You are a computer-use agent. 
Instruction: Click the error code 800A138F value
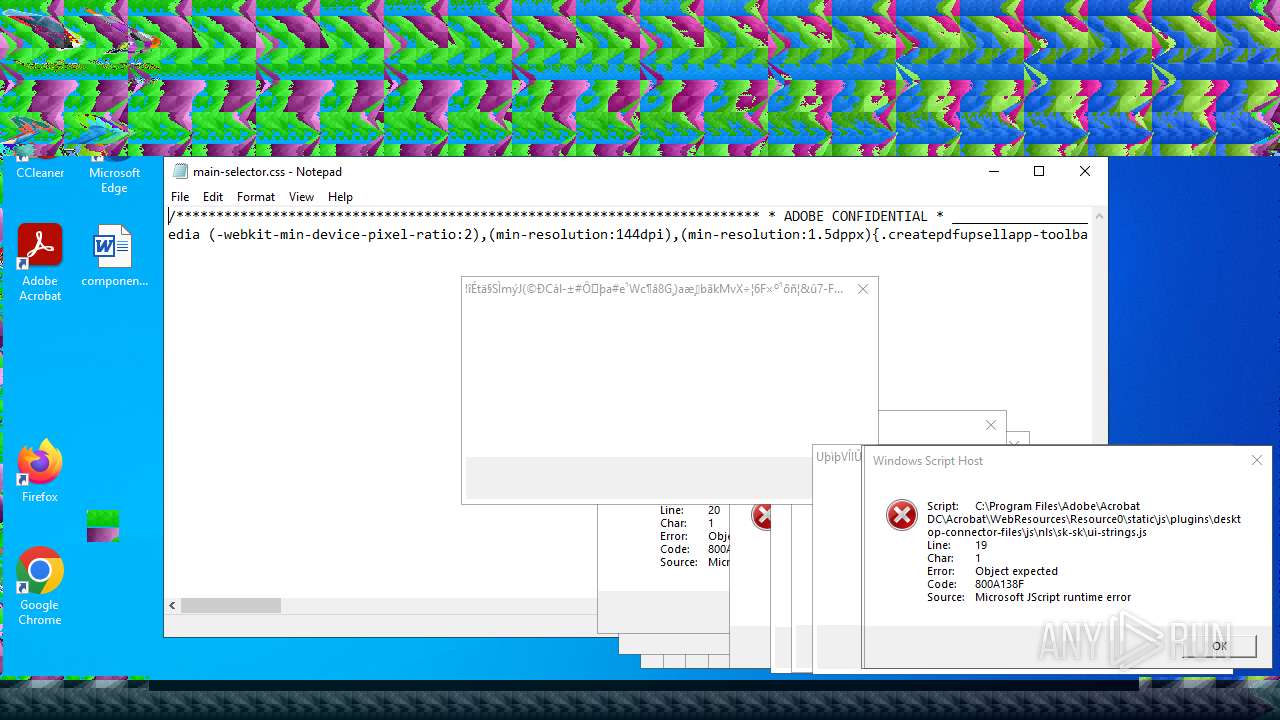pos(999,584)
